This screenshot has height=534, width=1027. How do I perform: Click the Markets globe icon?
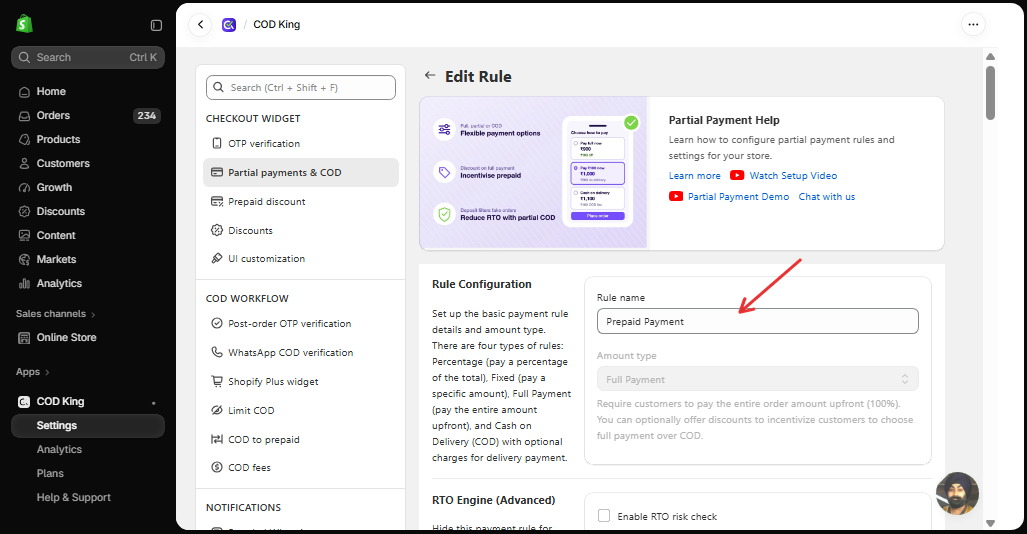24,259
